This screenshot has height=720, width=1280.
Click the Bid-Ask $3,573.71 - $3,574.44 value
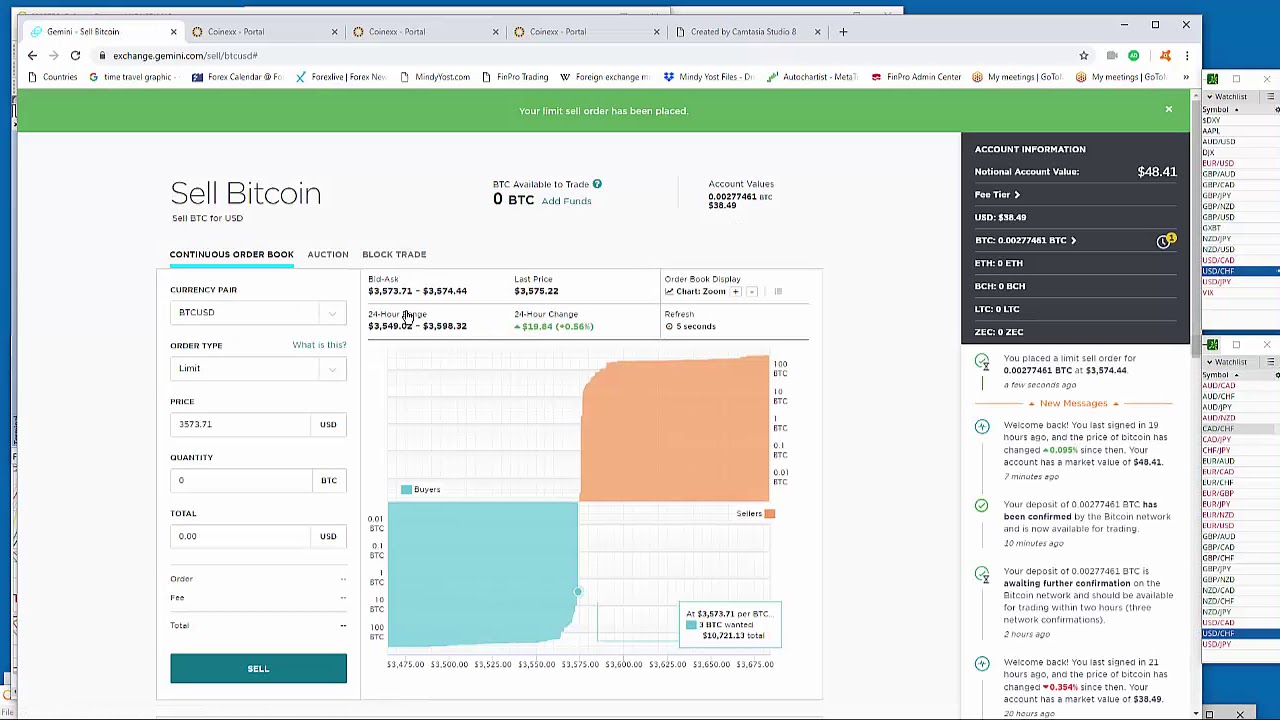pyautogui.click(x=417, y=291)
